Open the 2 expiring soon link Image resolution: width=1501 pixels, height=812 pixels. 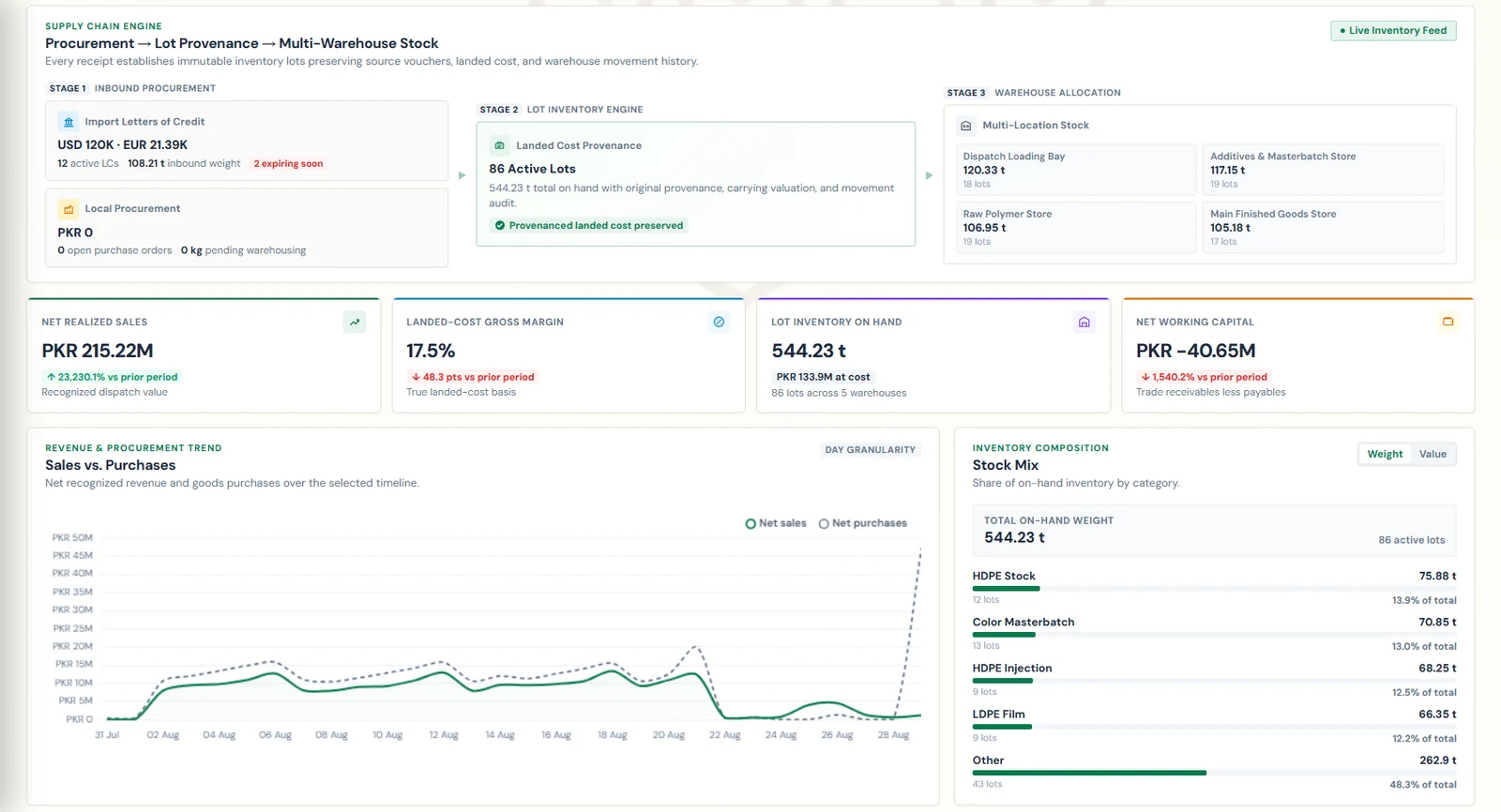pos(288,164)
